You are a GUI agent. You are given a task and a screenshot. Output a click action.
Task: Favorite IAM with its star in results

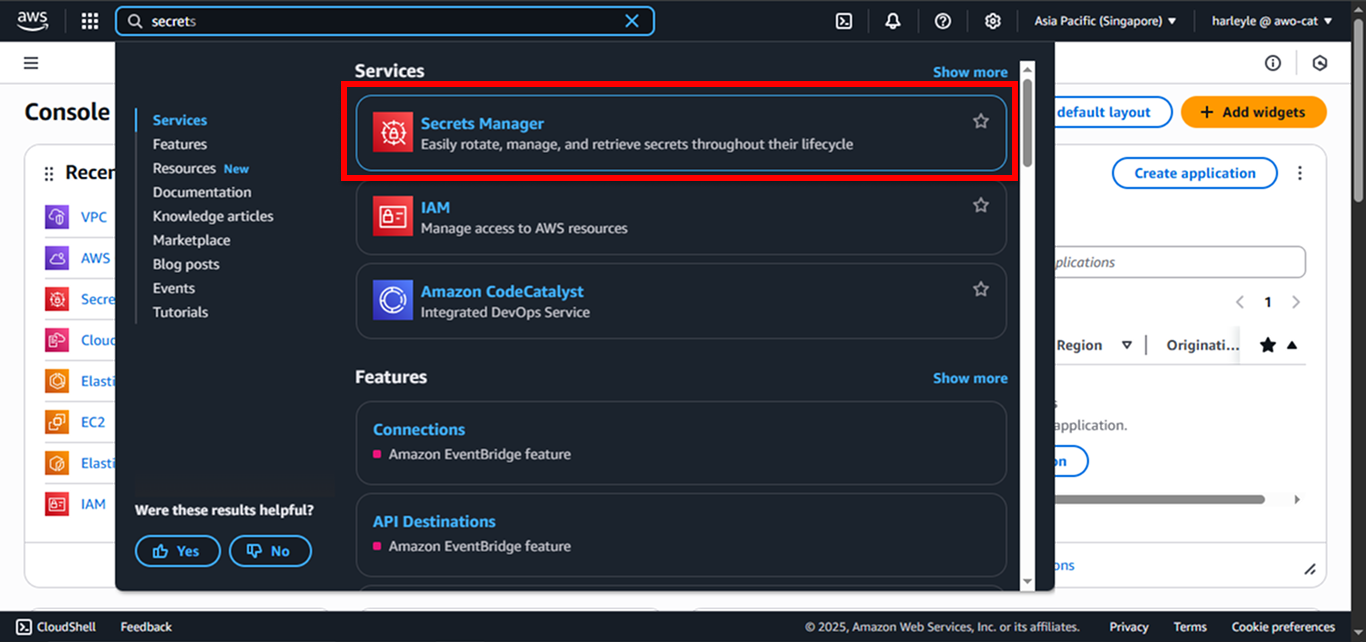coord(981,205)
